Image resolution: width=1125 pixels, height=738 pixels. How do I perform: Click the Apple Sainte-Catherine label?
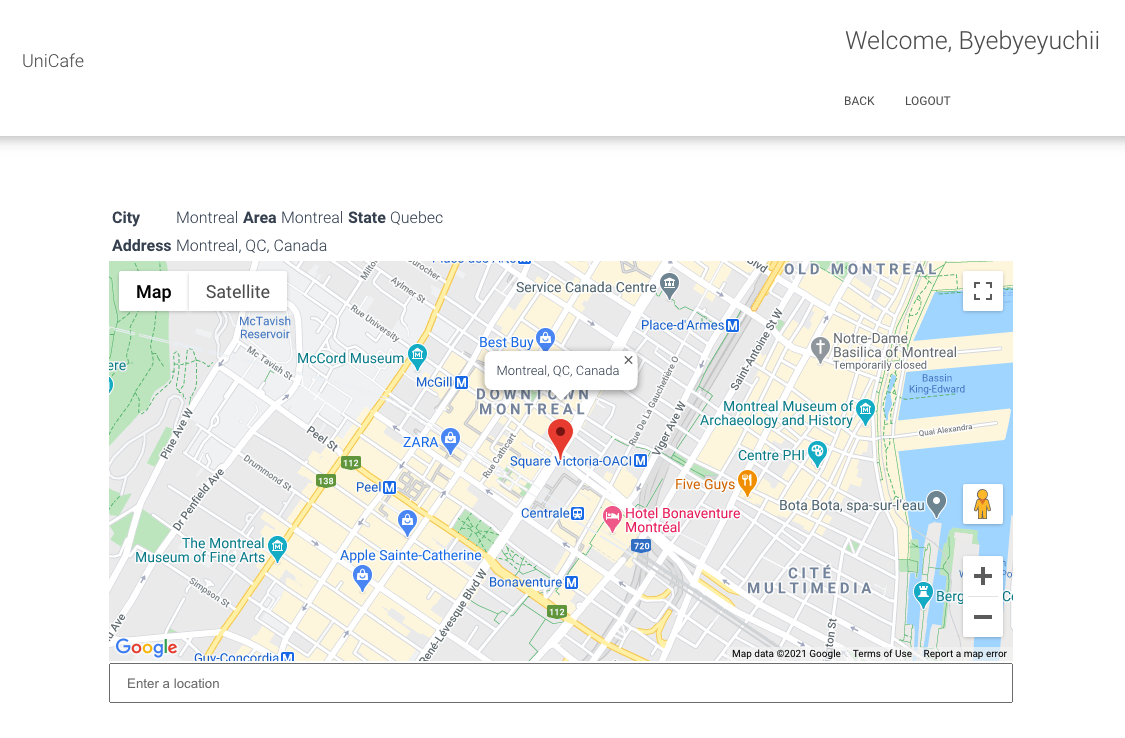pos(410,555)
